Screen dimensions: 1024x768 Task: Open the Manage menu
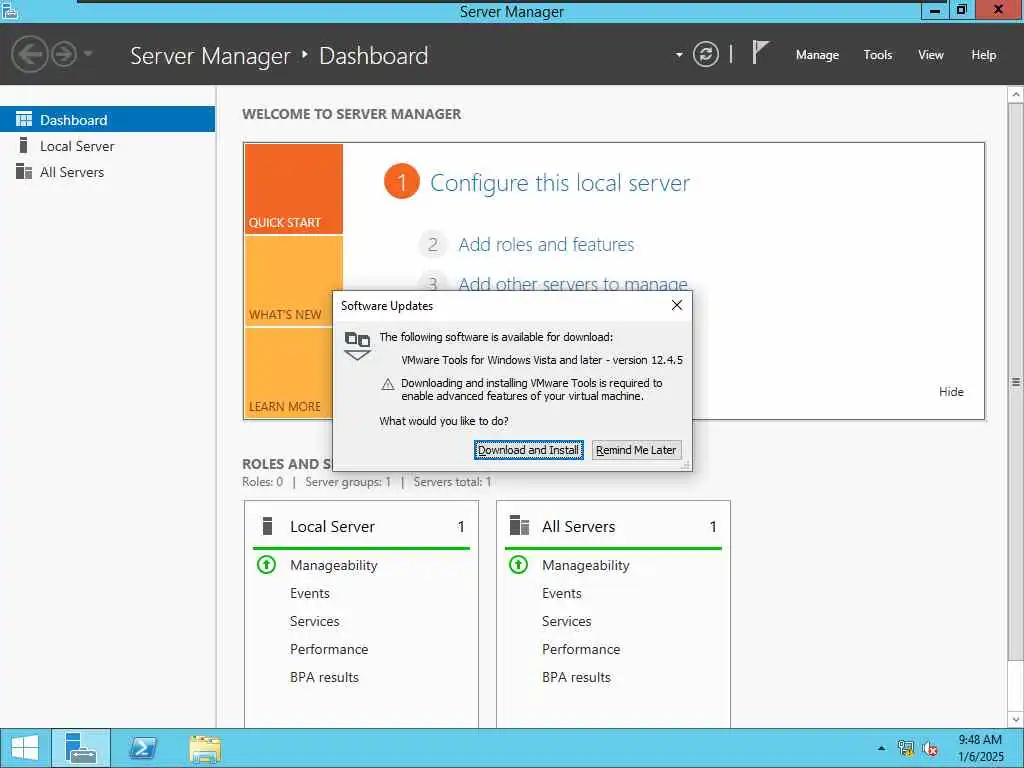[x=817, y=55]
